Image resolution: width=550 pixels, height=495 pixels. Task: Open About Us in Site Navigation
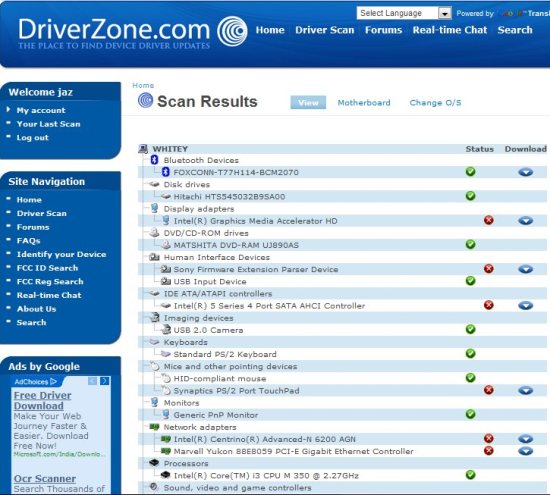point(36,309)
